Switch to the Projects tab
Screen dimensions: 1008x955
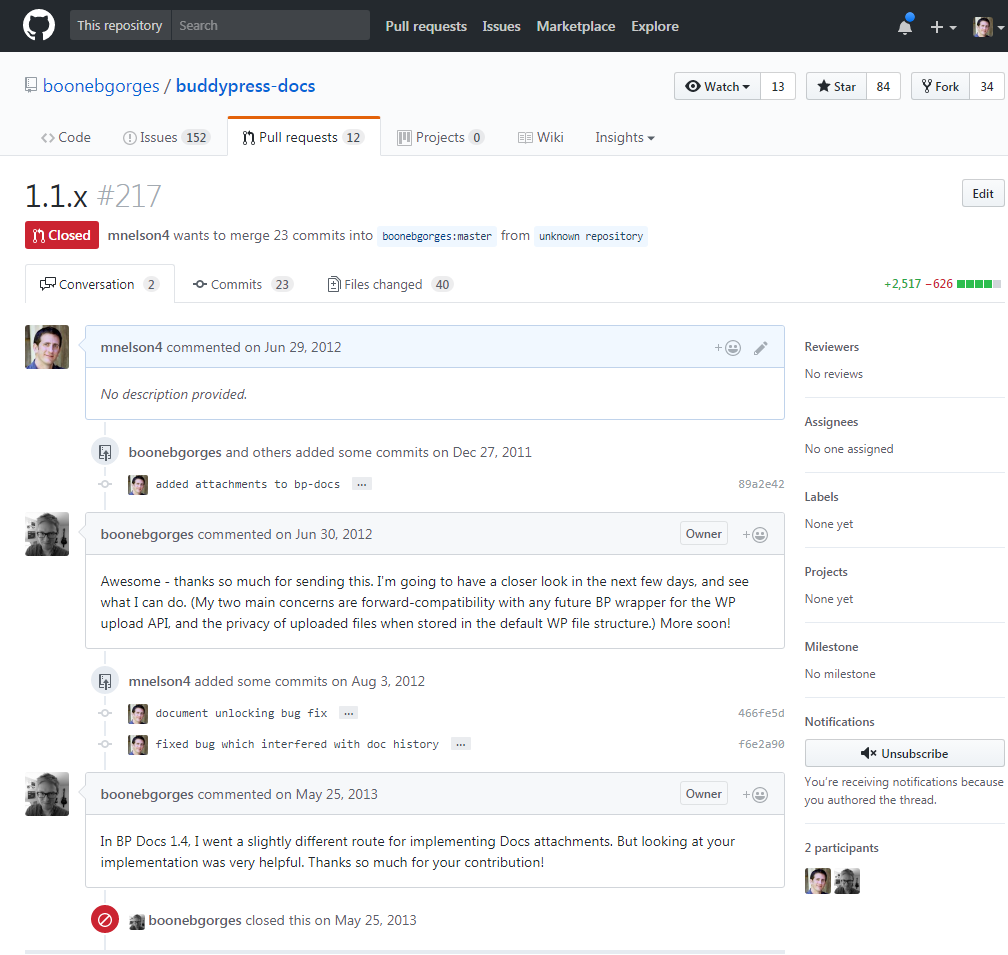(440, 138)
